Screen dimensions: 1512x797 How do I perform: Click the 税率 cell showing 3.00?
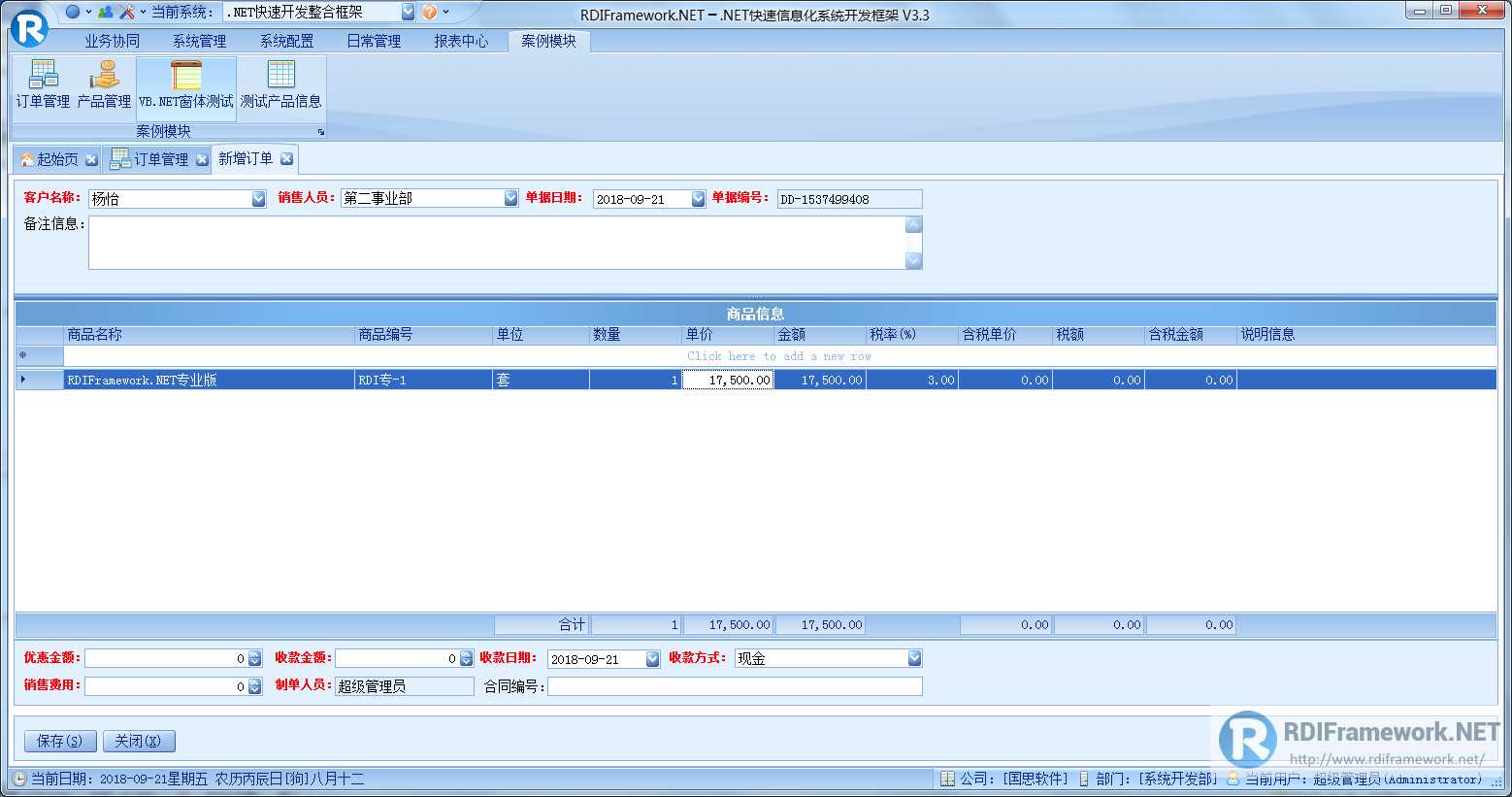(x=912, y=381)
